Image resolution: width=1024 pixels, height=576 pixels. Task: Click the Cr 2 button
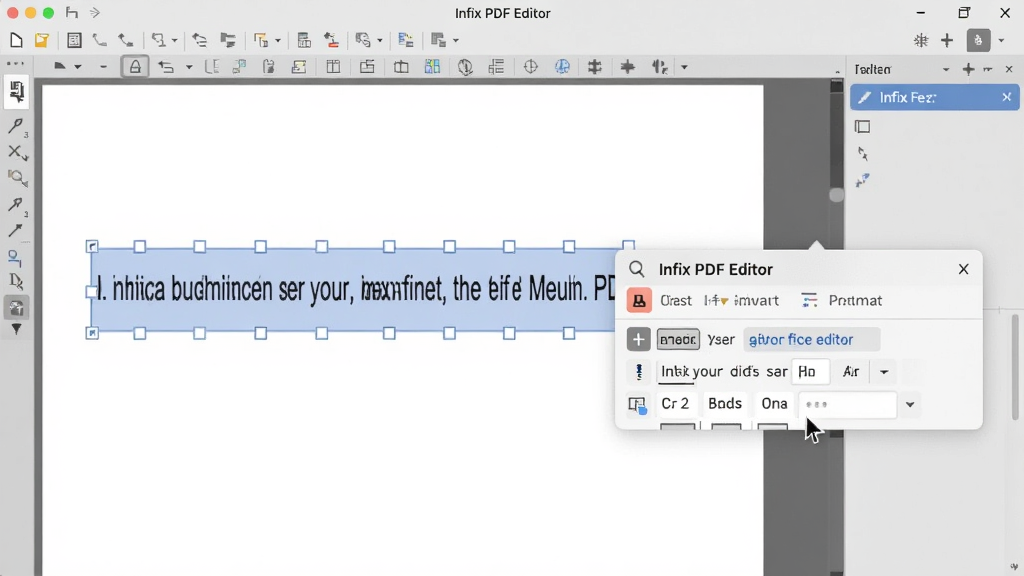[x=675, y=404]
